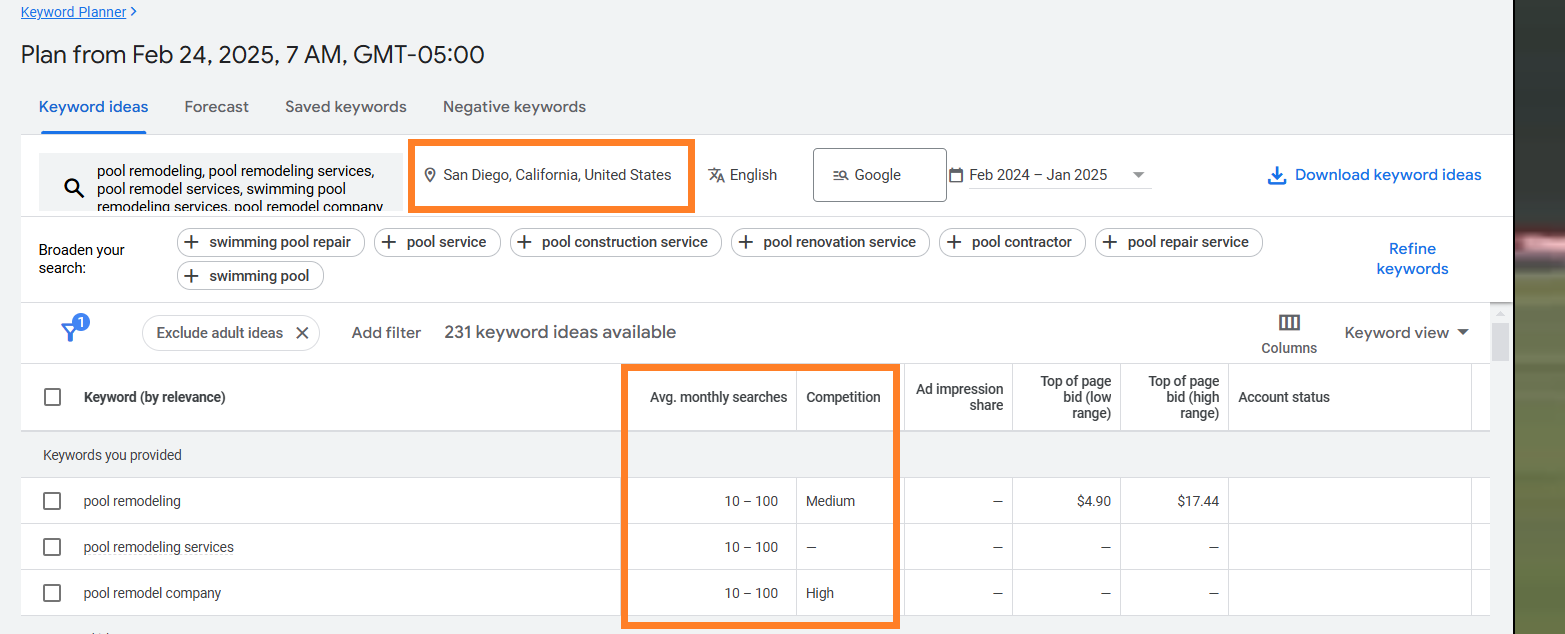Open the Google search network selector
This screenshot has height=634, width=1565.
coord(879,175)
